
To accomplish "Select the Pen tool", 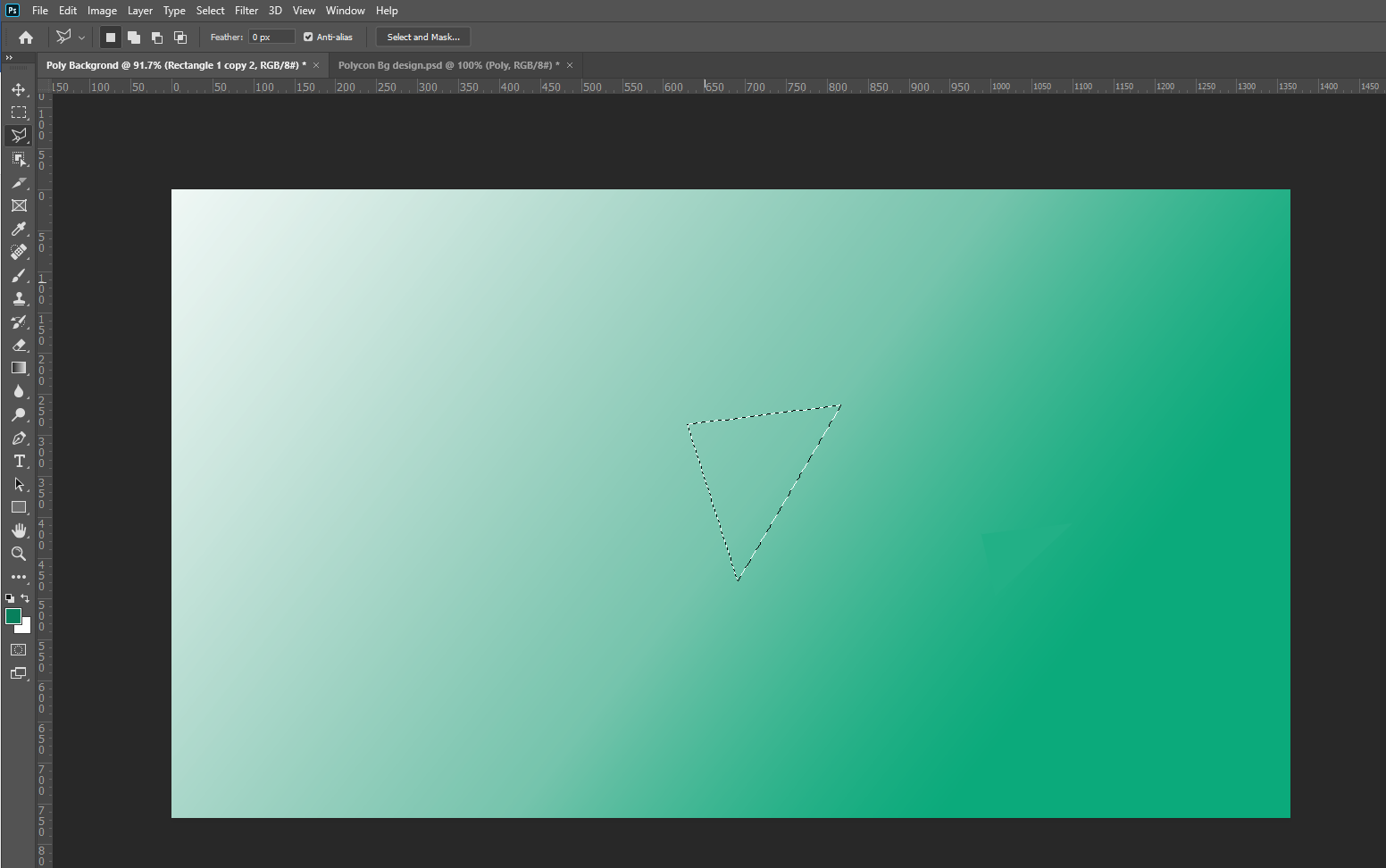I will pyautogui.click(x=19, y=438).
